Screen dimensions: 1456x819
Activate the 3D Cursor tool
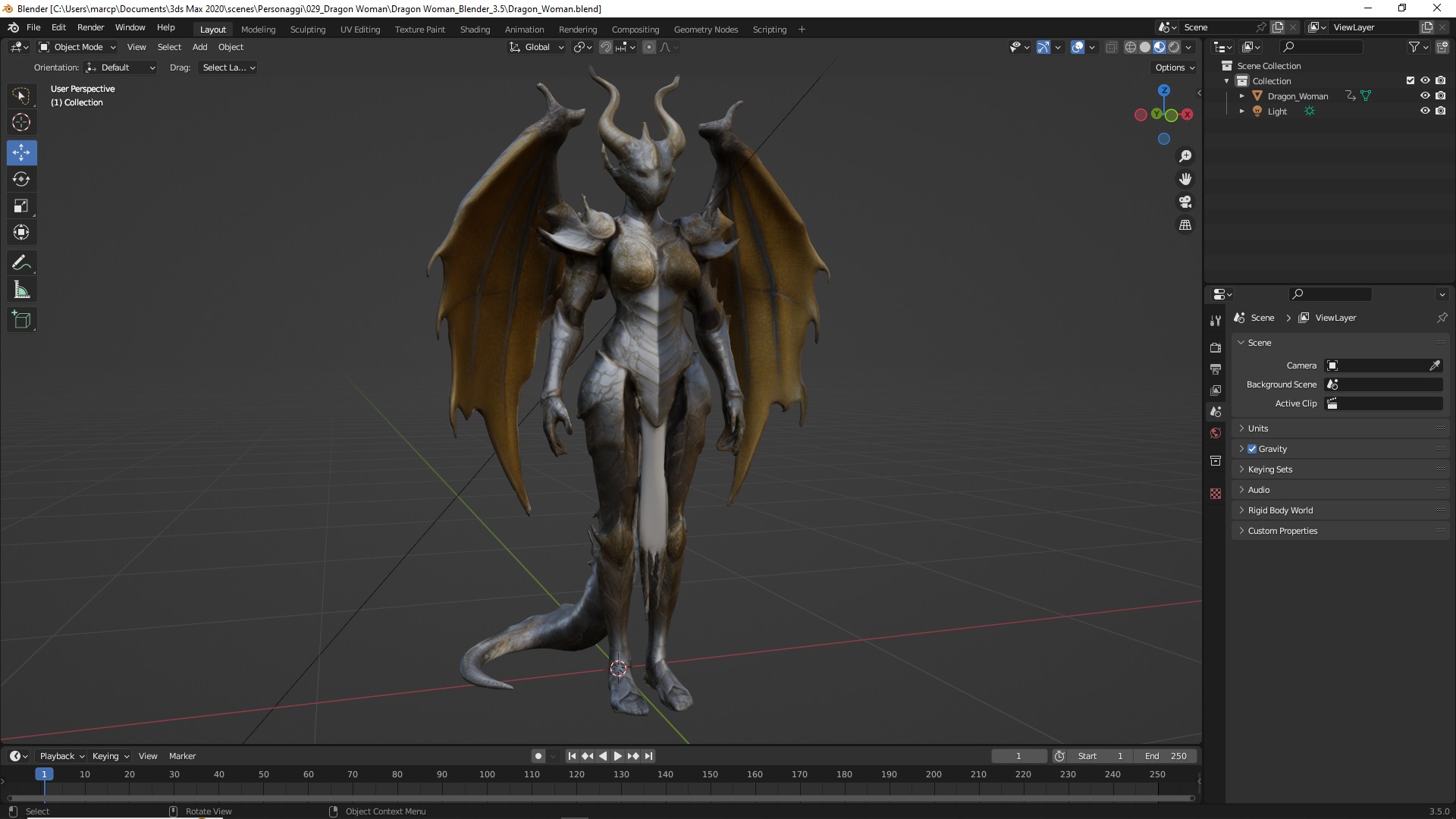[21, 122]
